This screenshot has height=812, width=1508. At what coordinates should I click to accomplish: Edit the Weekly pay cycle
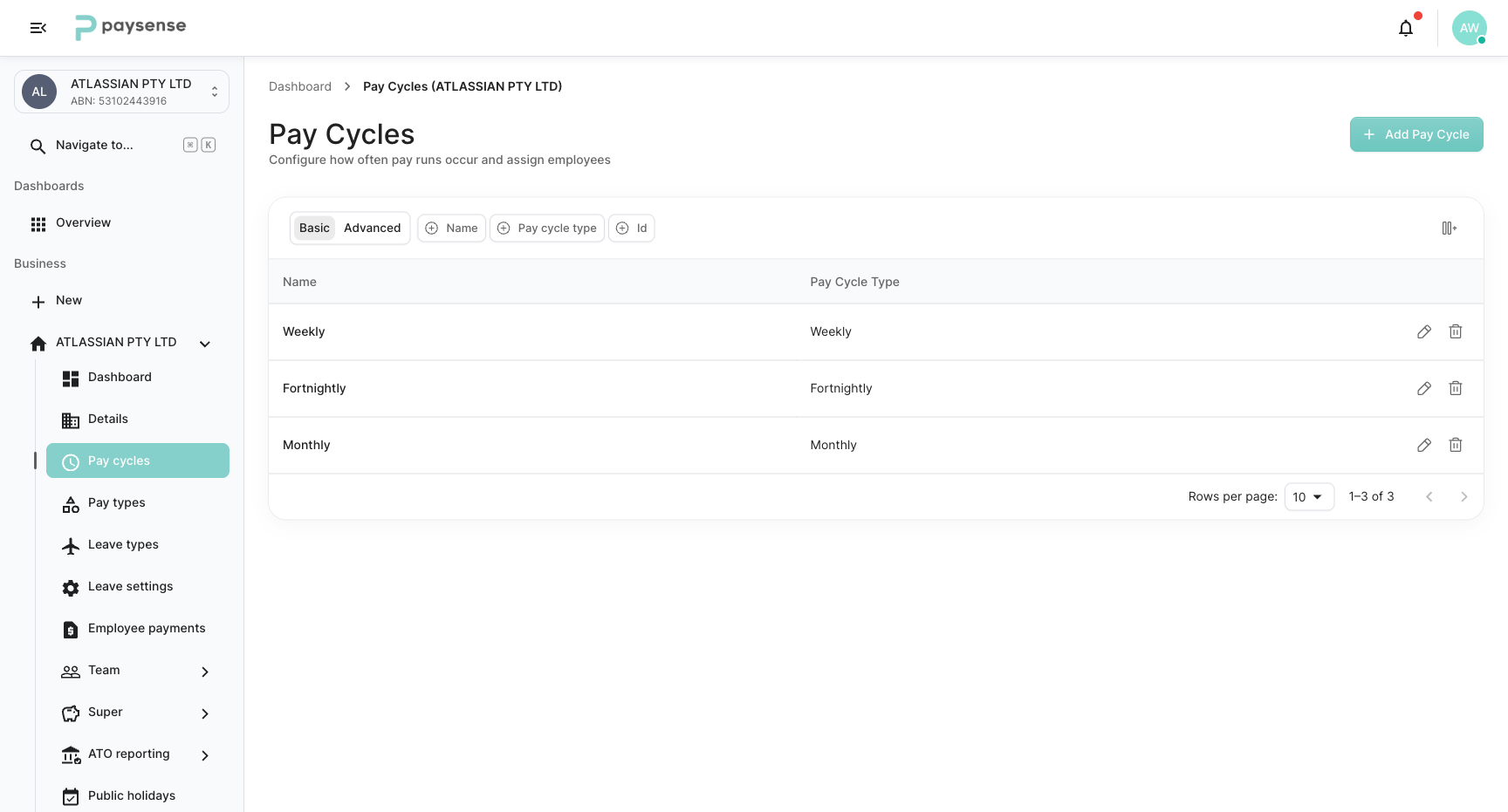point(1424,331)
